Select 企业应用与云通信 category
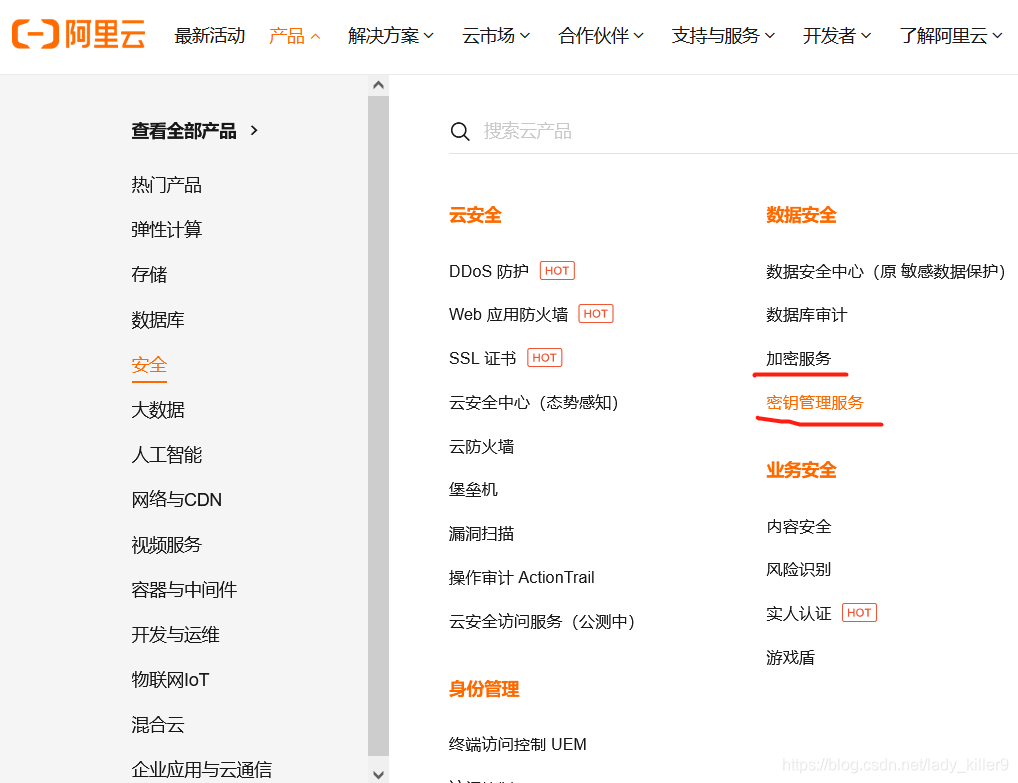 (x=201, y=769)
